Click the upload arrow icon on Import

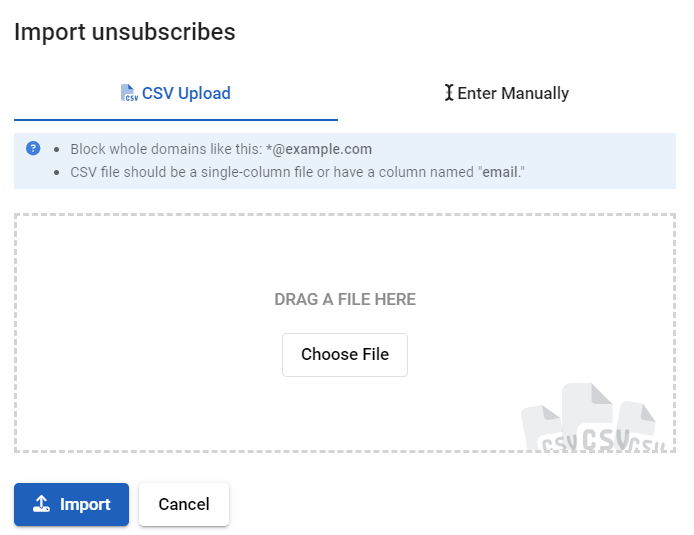pyautogui.click(x=41, y=504)
